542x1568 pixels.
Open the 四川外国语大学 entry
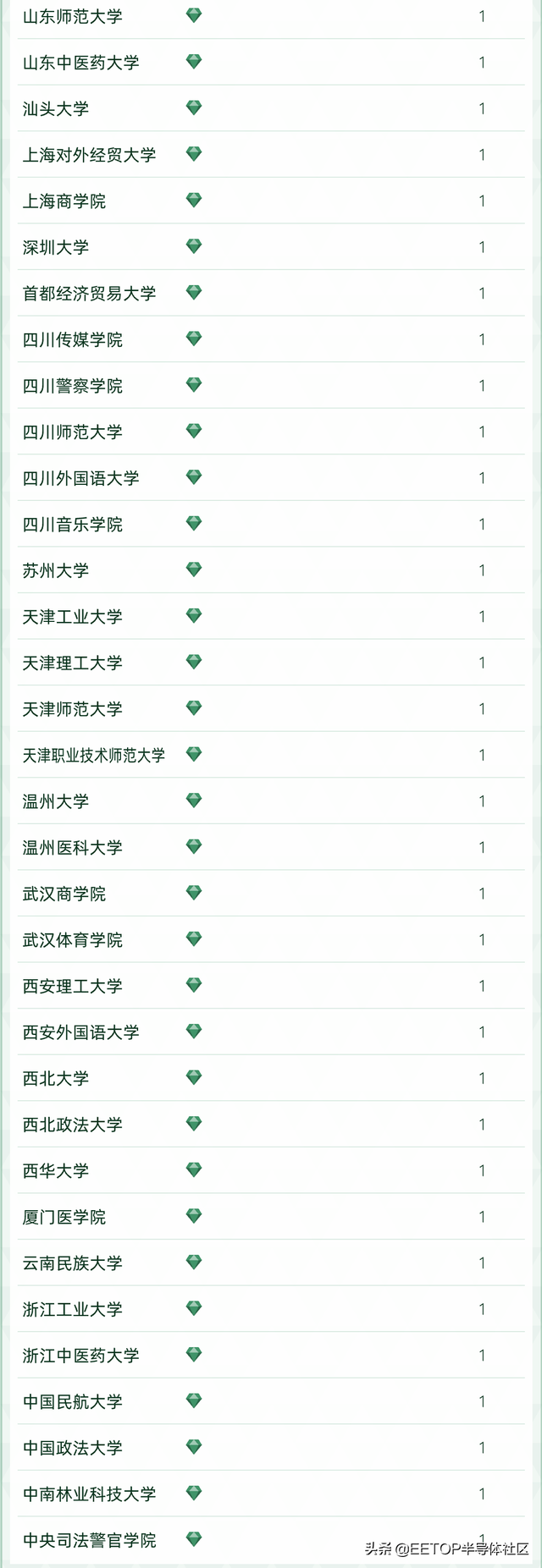(80, 478)
